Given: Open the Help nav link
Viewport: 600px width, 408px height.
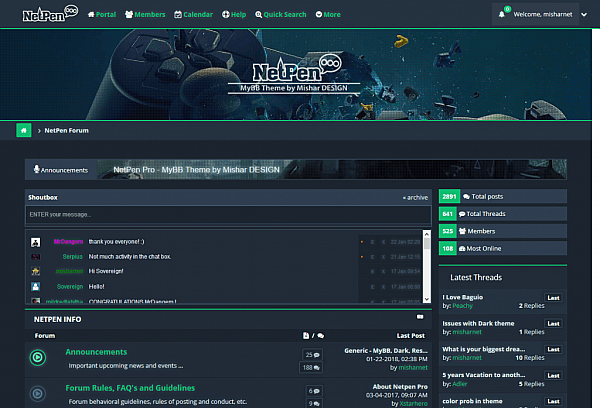Looking at the screenshot, I should pyautogui.click(x=234, y=15).
